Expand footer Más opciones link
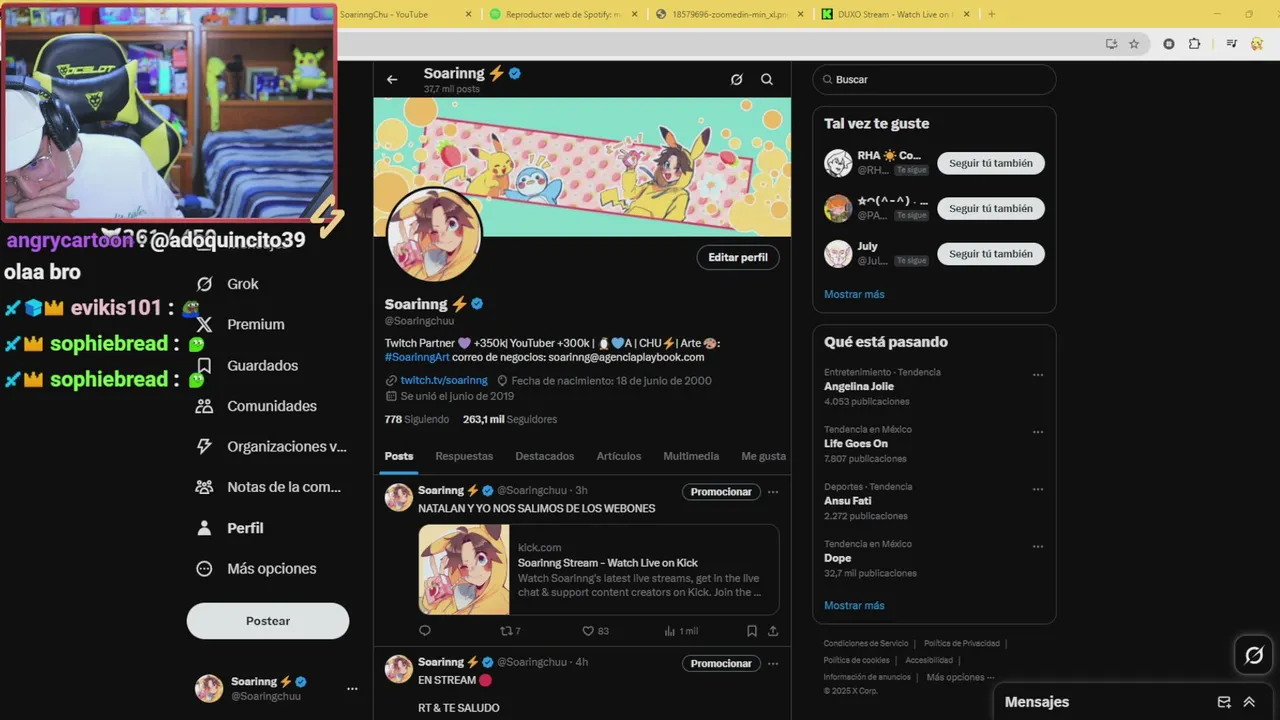 click(x=960, y=677)
